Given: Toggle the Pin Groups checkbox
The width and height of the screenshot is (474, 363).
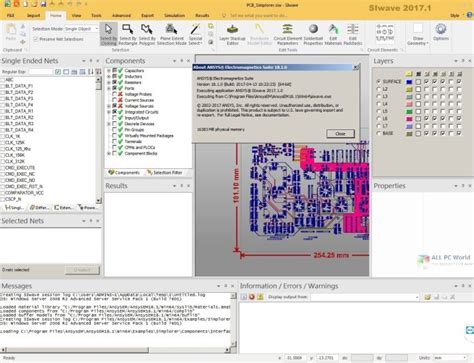Looking at the screenshot, I should (x=114, y=130).
